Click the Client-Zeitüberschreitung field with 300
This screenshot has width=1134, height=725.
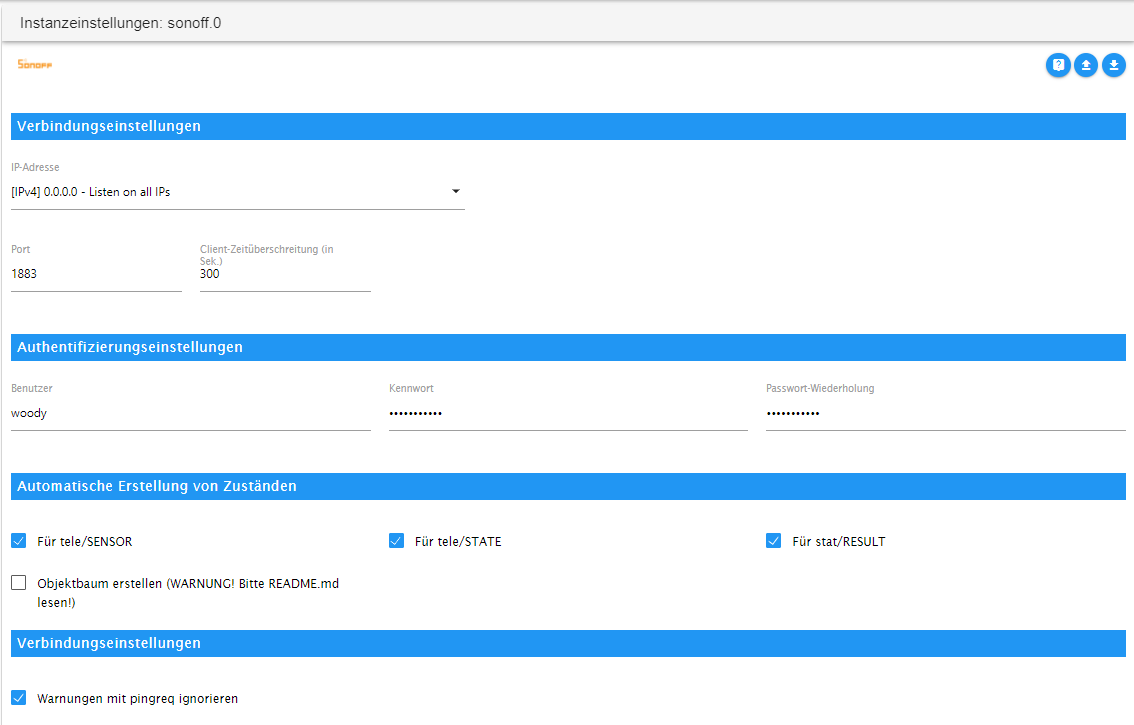click(285, 274)
